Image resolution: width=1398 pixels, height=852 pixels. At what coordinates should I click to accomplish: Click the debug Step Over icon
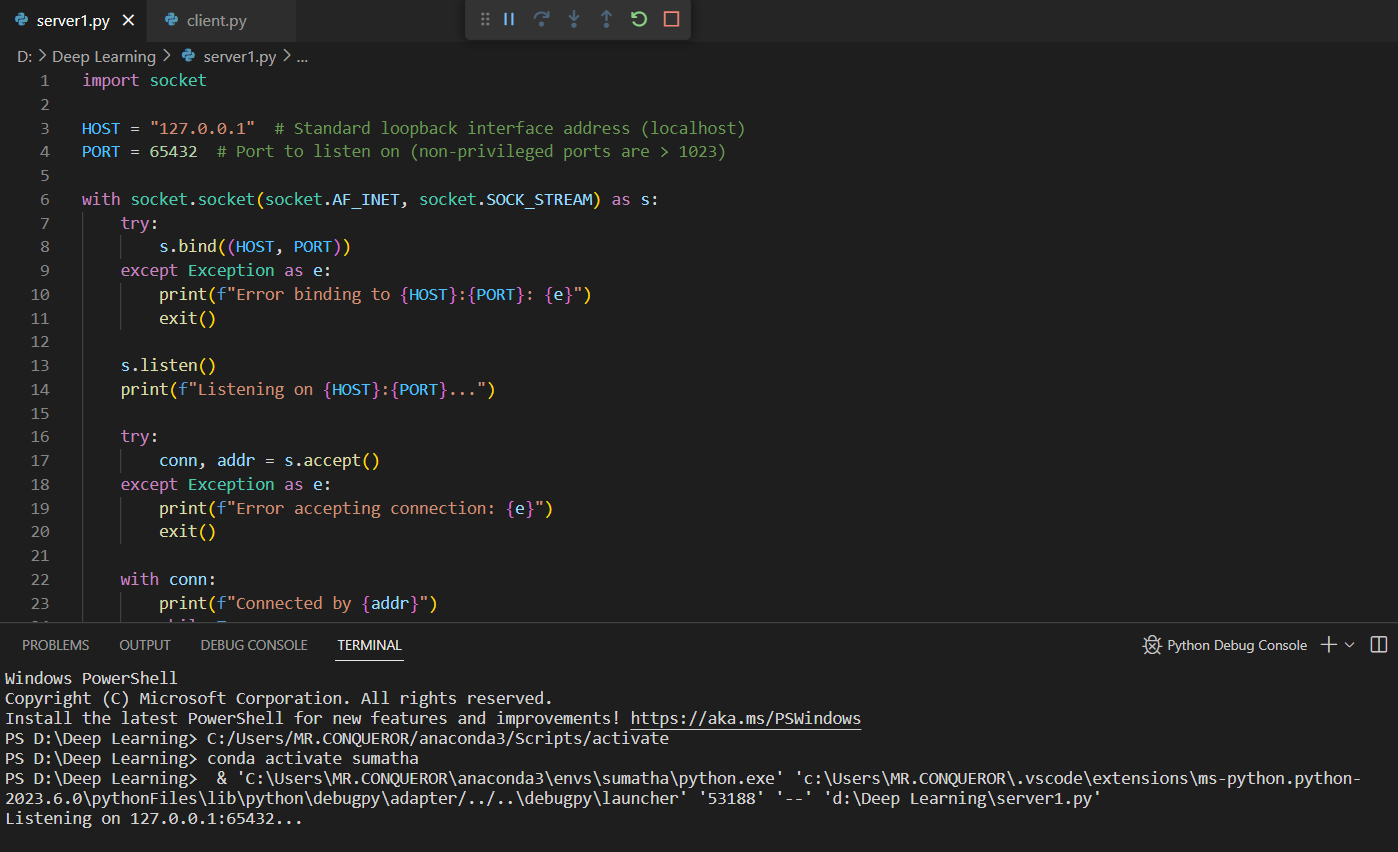[541, 19]
